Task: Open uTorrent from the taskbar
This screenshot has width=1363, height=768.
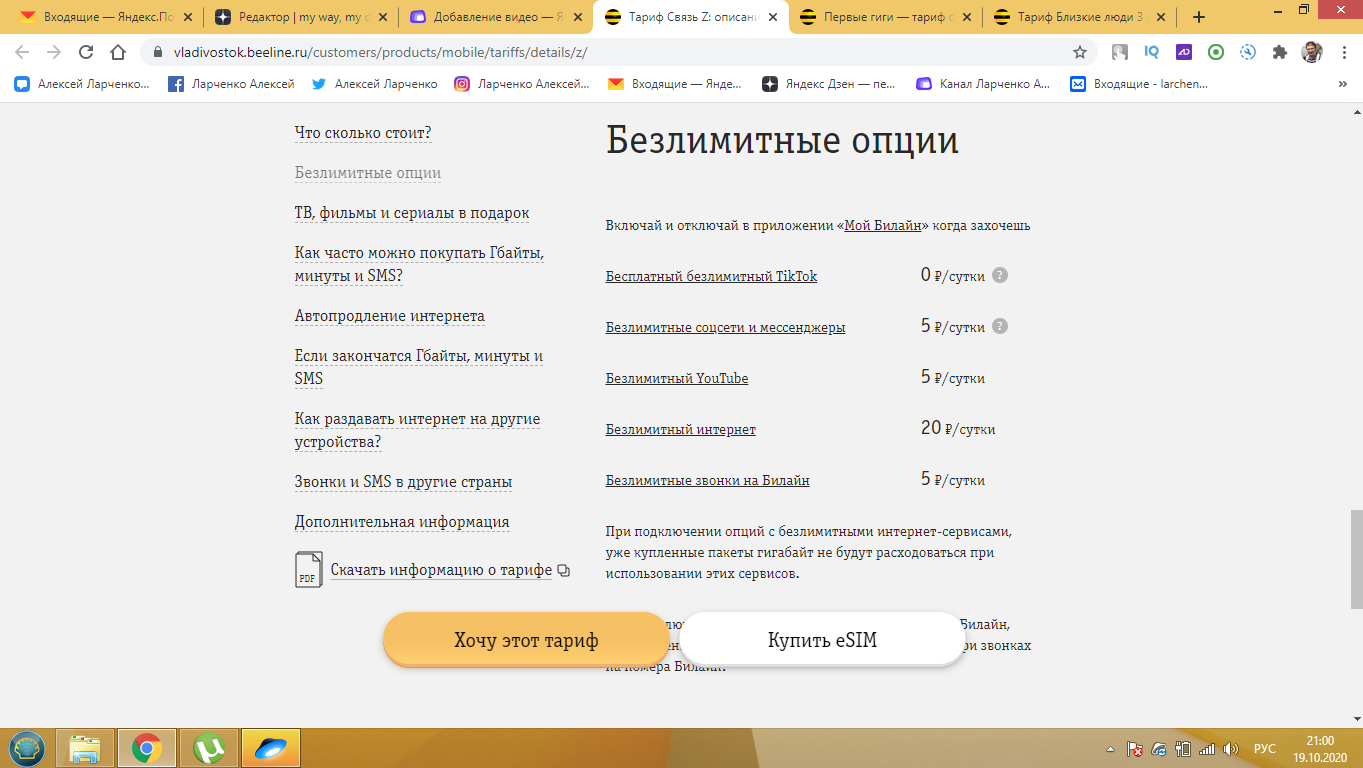Action: pyautogui.click(x=209, y=748)
